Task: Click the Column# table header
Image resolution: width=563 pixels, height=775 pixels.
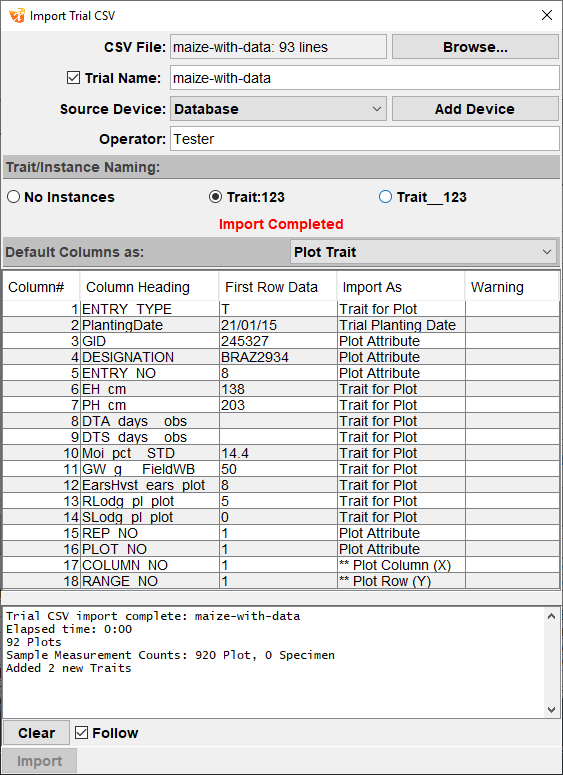Action: point(42,287)
